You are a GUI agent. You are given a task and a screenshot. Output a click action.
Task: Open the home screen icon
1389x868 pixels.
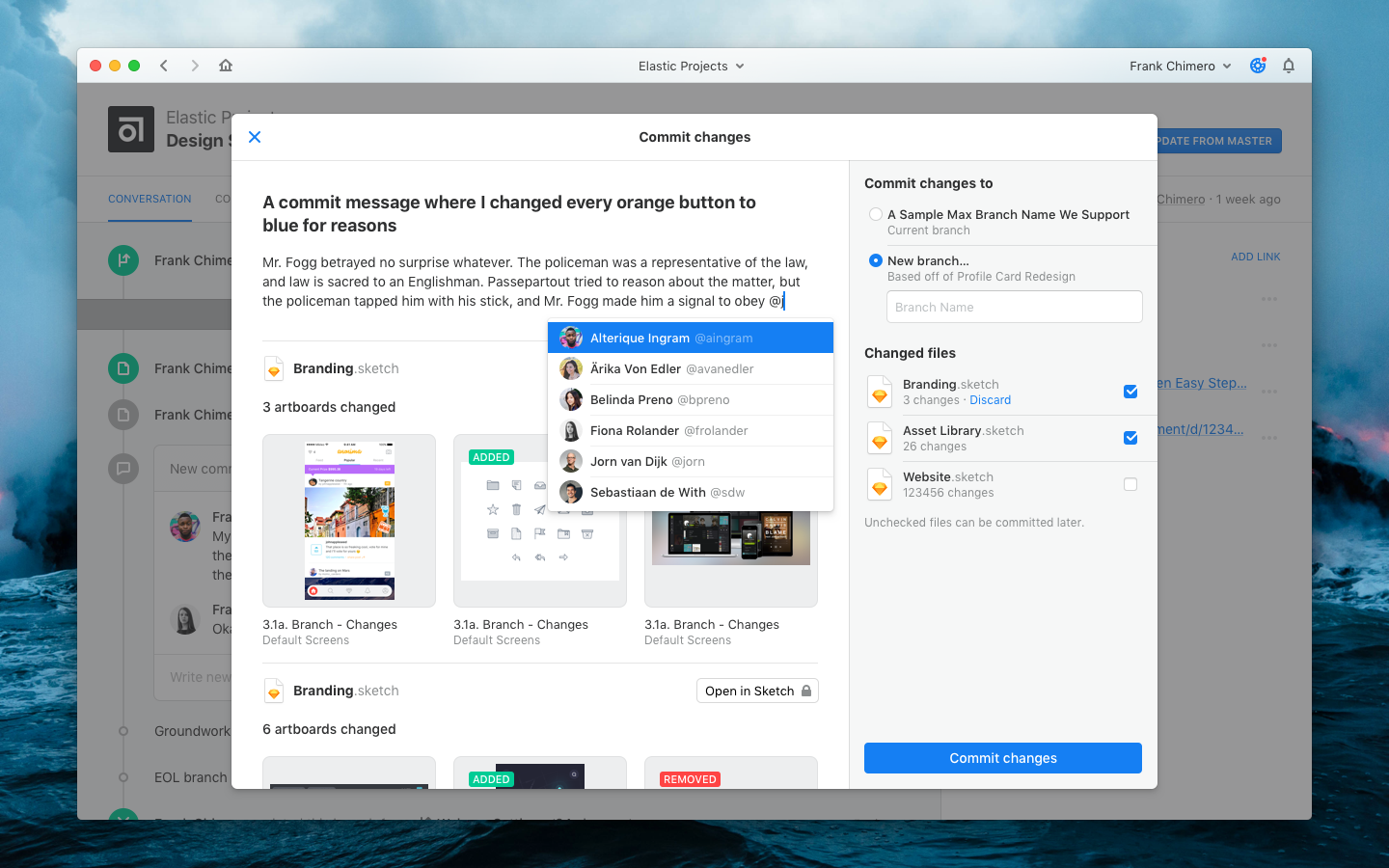(226, 66)
